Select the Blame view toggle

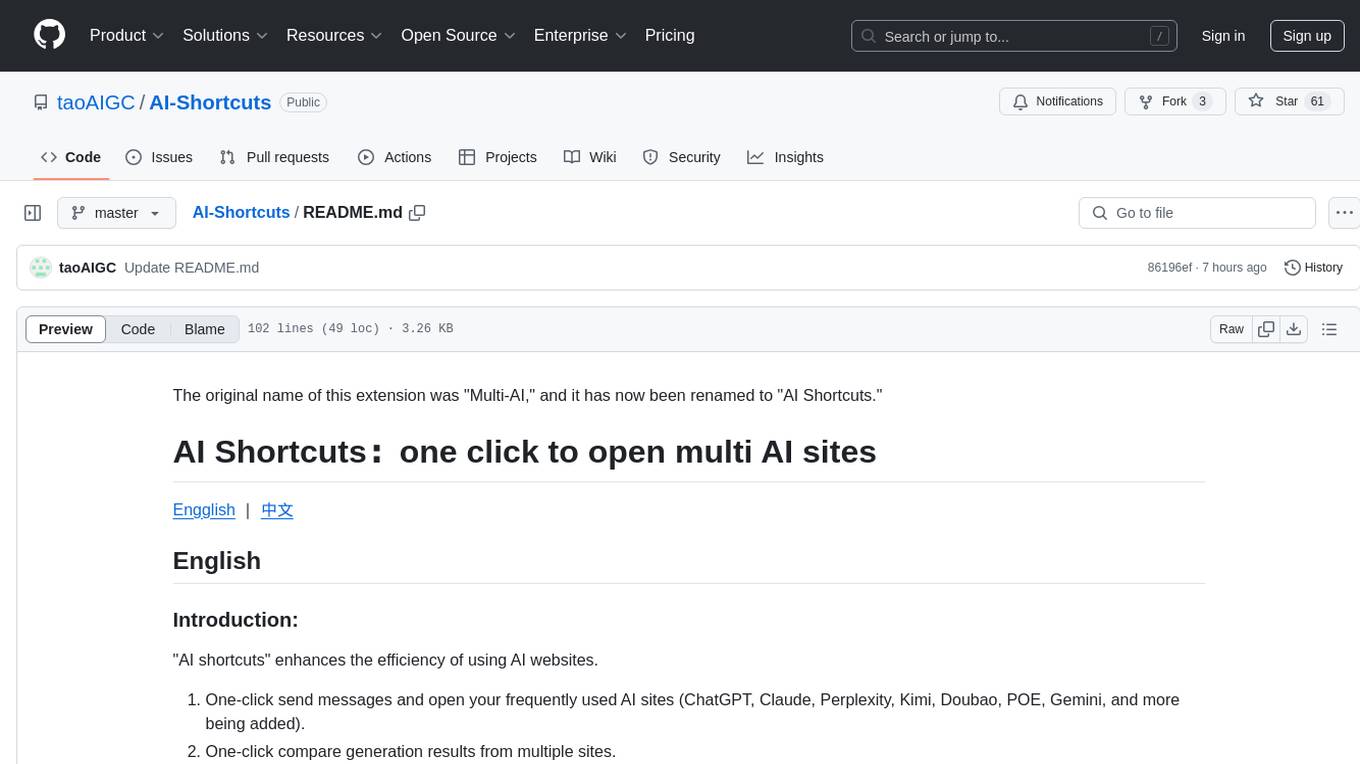(204, 329)
